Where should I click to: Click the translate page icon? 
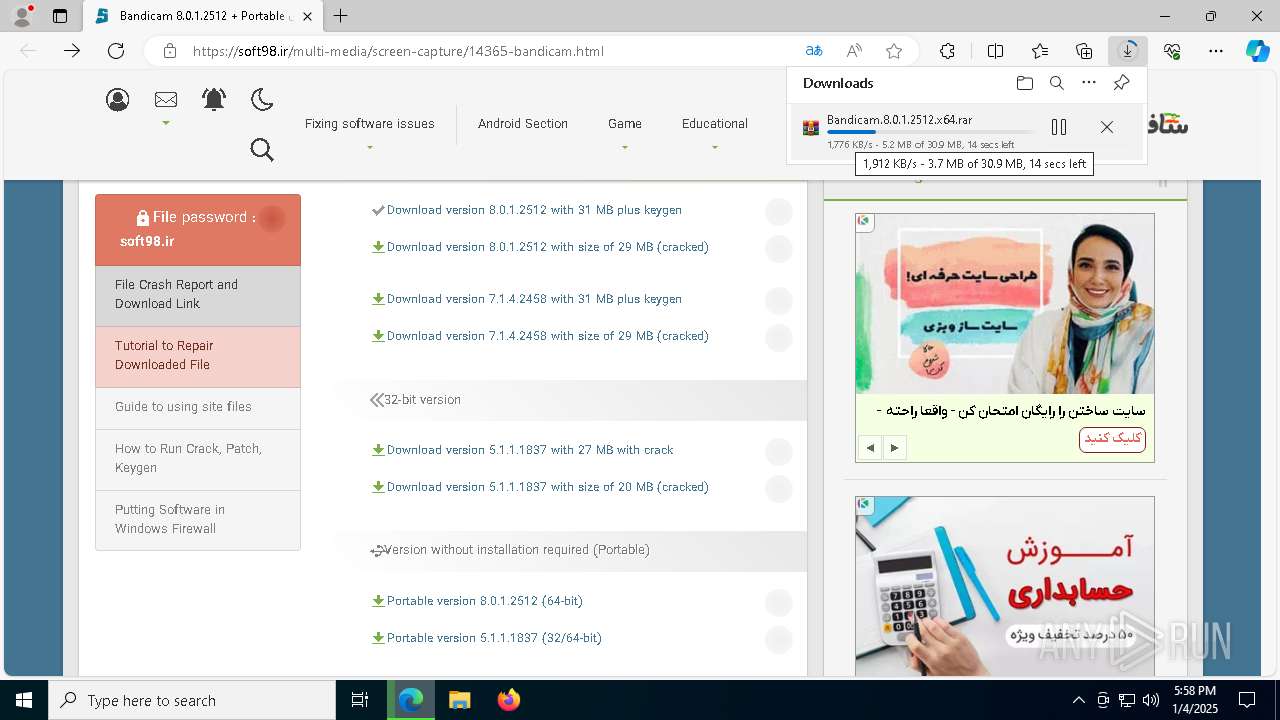click(x=814, y=51)
